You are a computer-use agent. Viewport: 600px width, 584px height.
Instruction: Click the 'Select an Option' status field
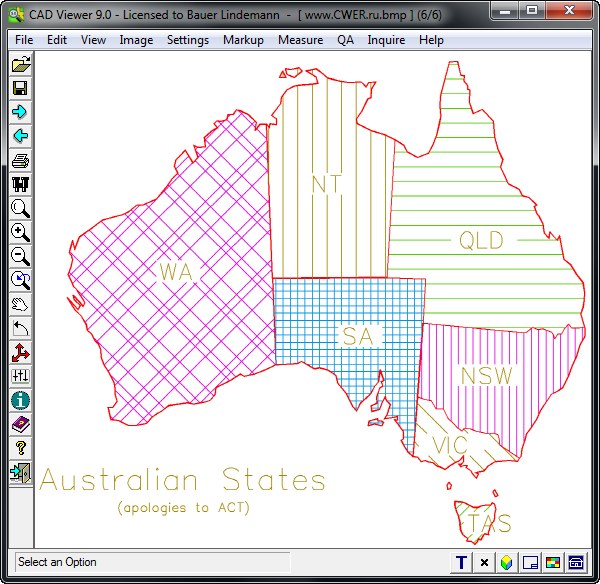(152, 562)
